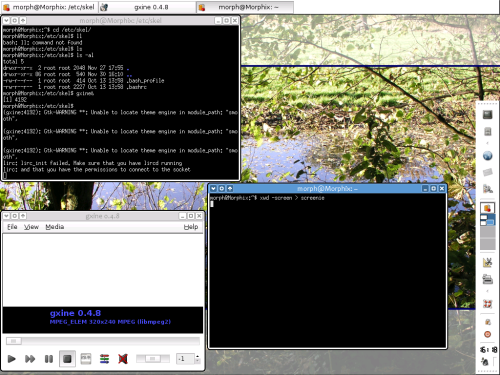500x375 pixels.
Task: Click the gxine volume slider handle
Action: pyautogui.click(x=153, y=359)
